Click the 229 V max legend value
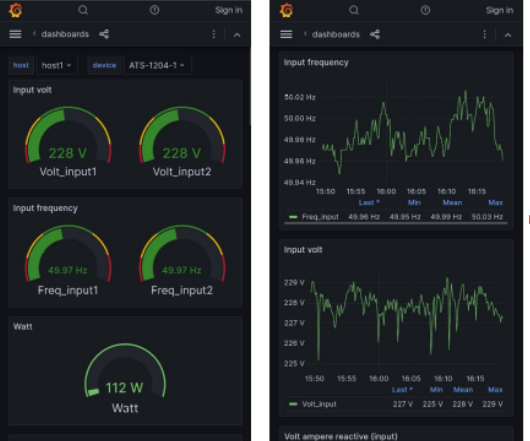Screen dimensions: 530x441 492,404
